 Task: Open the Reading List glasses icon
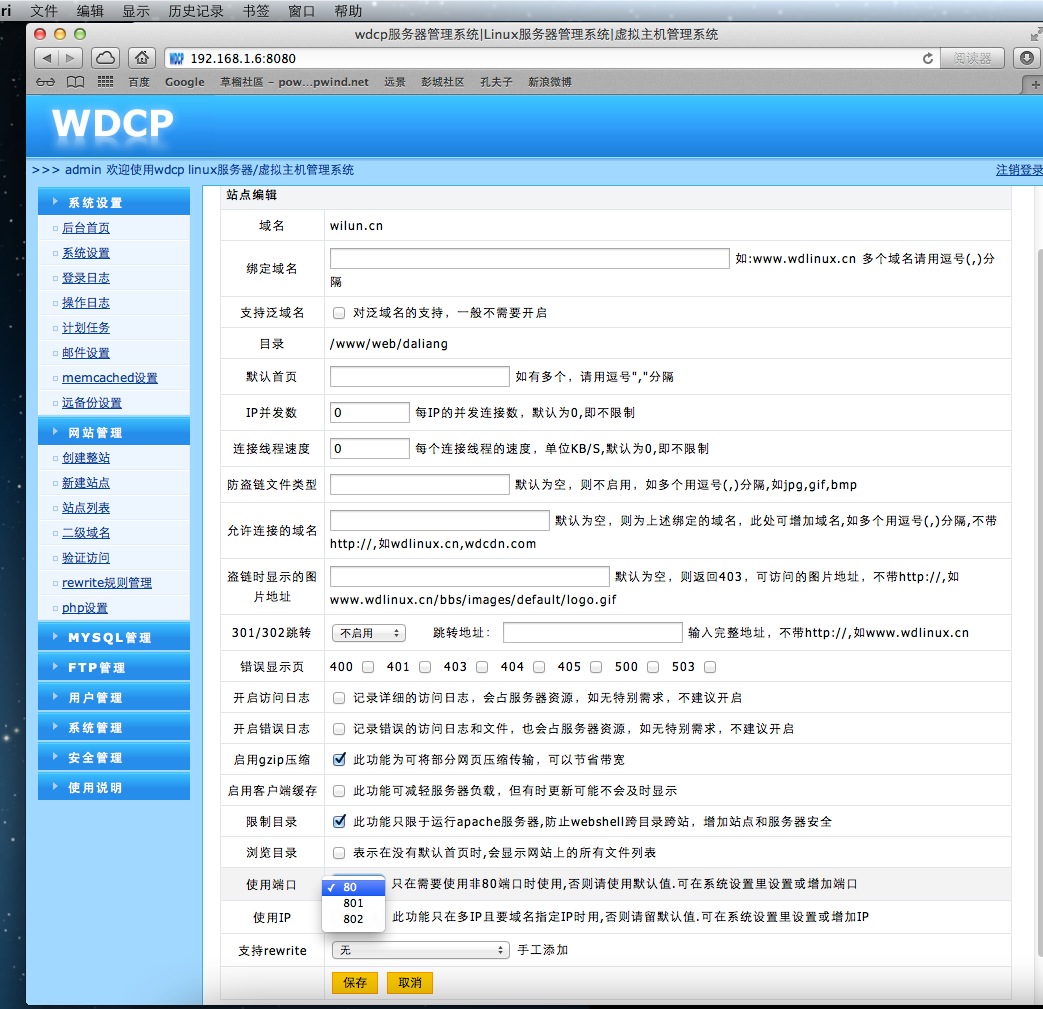click(45, 82)
